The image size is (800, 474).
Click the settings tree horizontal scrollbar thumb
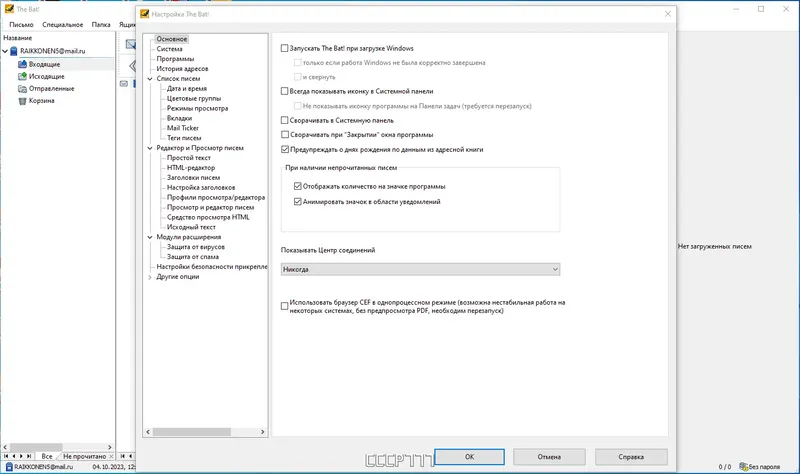[x=192, y=432]
